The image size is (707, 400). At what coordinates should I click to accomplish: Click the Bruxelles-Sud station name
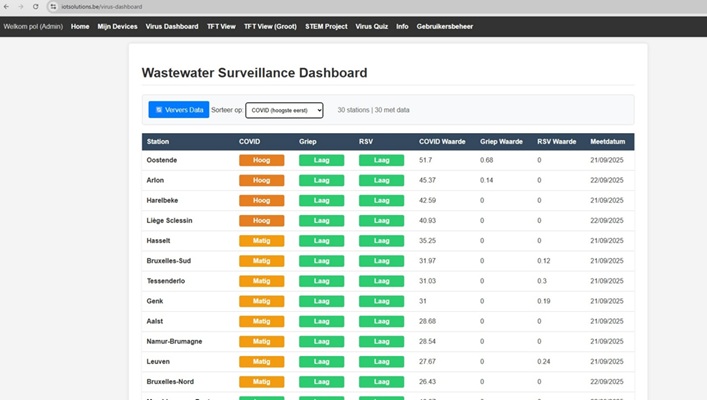click(x=169, y=261)
